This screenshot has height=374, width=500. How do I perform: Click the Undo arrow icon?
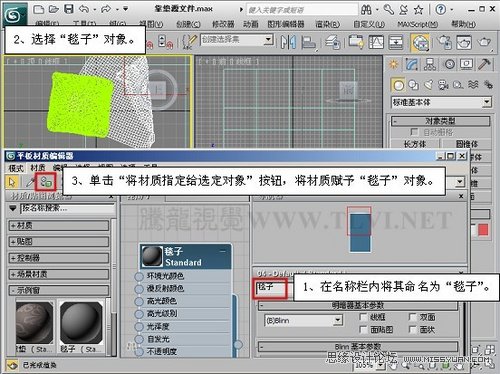click(84, 9)
